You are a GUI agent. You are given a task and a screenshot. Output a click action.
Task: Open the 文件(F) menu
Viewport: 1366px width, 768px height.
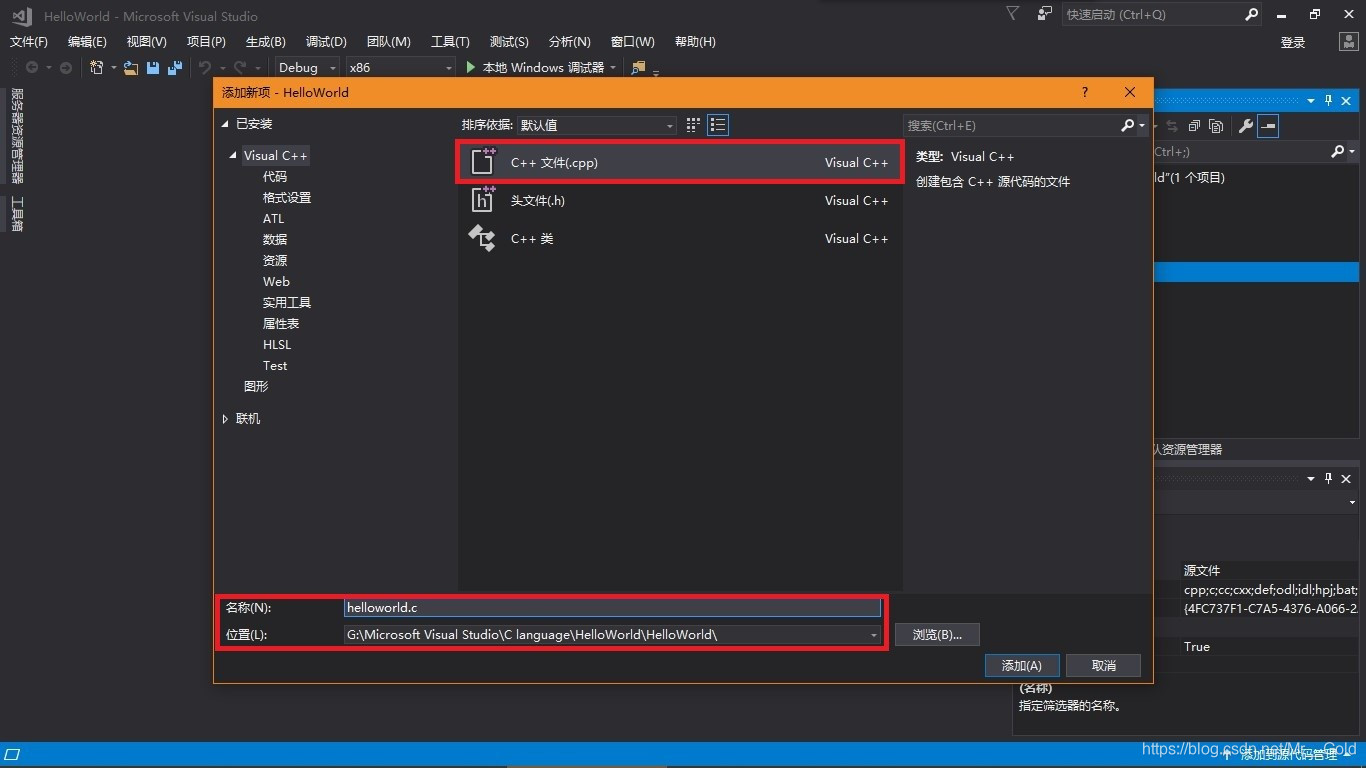point(29,41)
